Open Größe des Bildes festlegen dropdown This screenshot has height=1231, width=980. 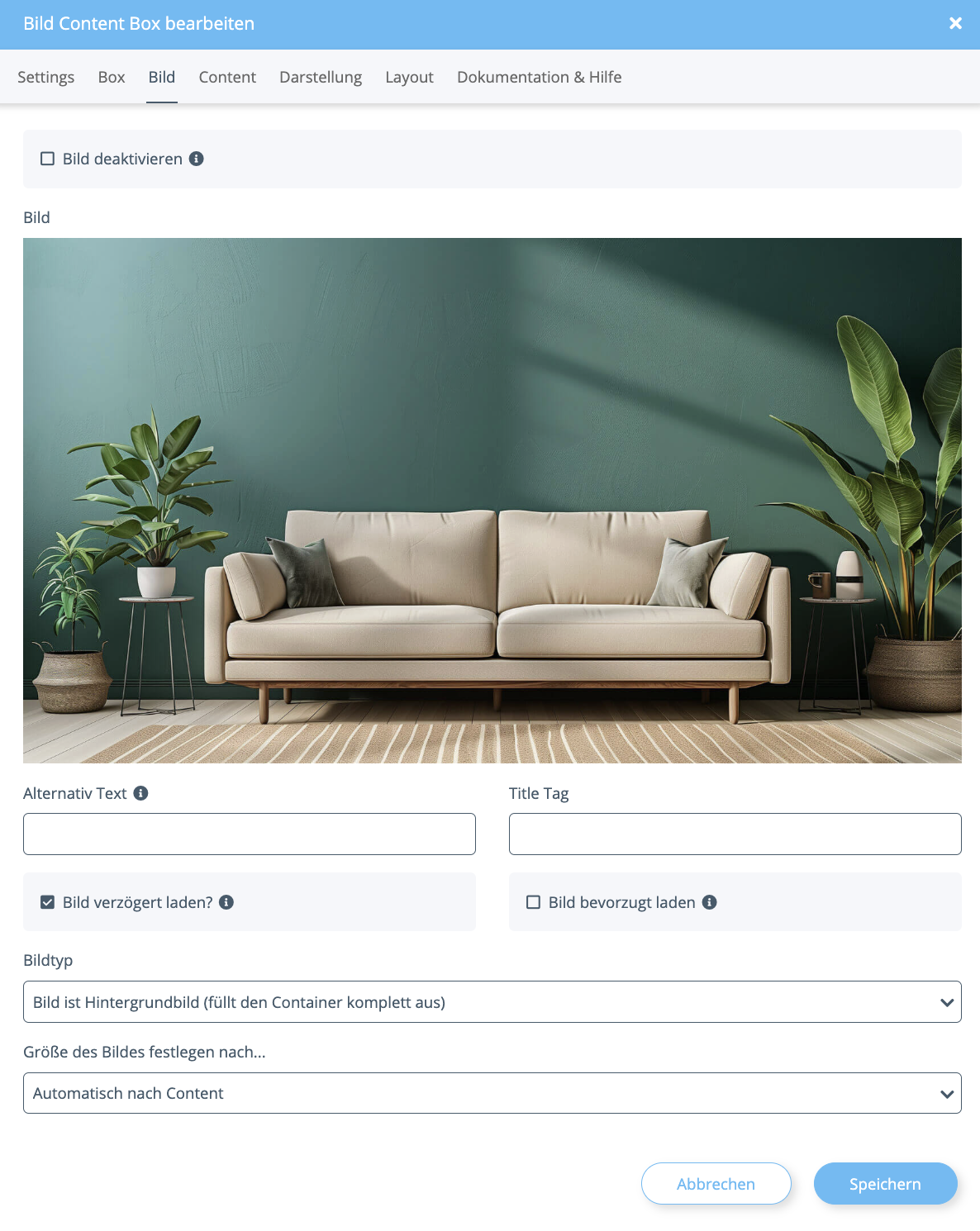click(492, 1093)
